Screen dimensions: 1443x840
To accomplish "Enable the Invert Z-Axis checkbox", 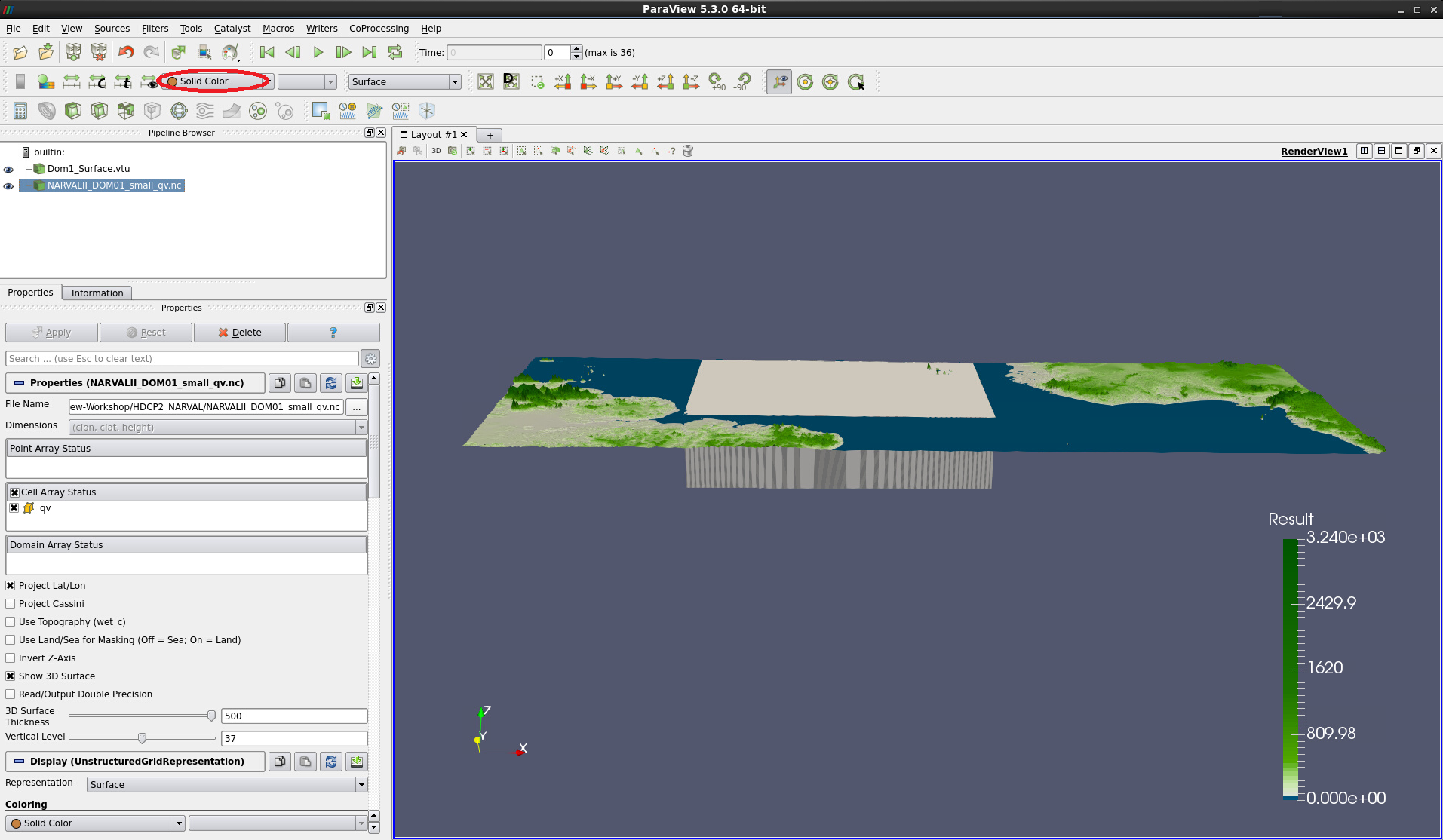I will 11,658.
